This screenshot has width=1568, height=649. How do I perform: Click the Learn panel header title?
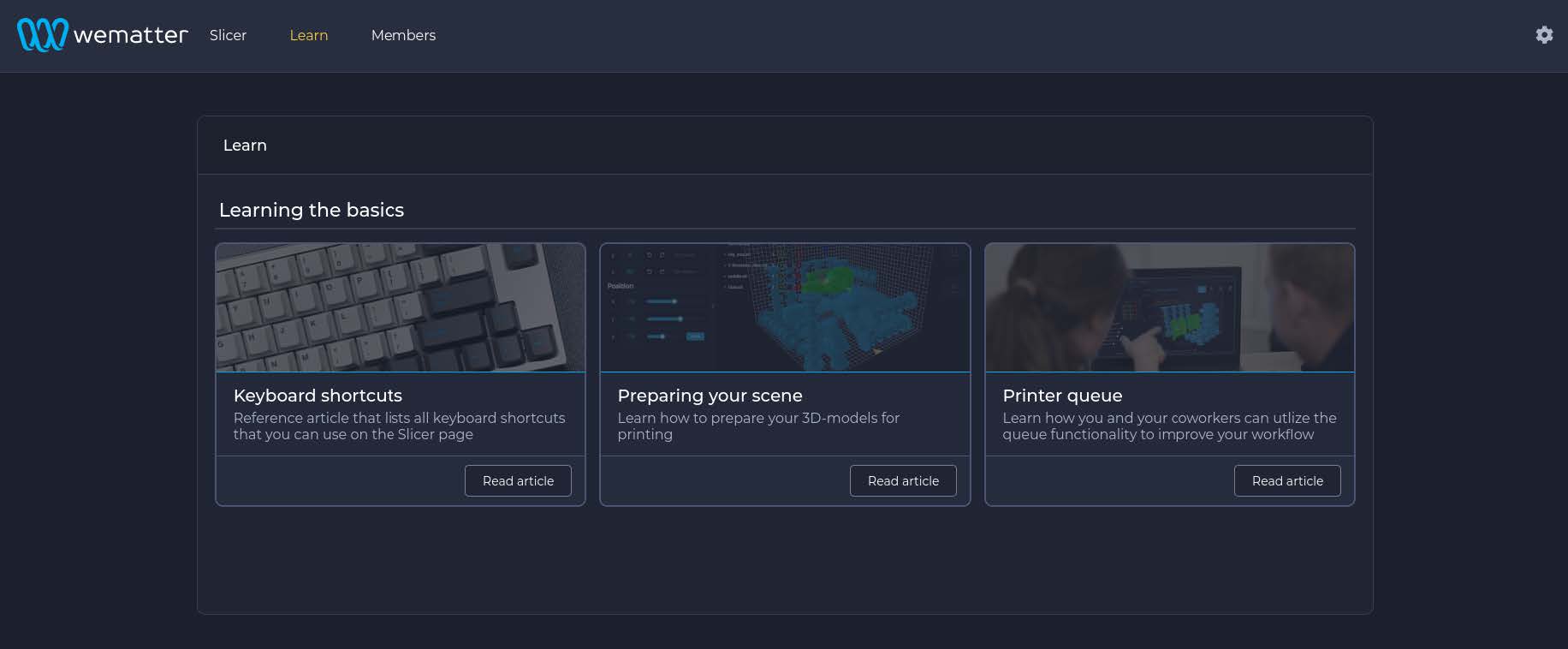point(245,146)
